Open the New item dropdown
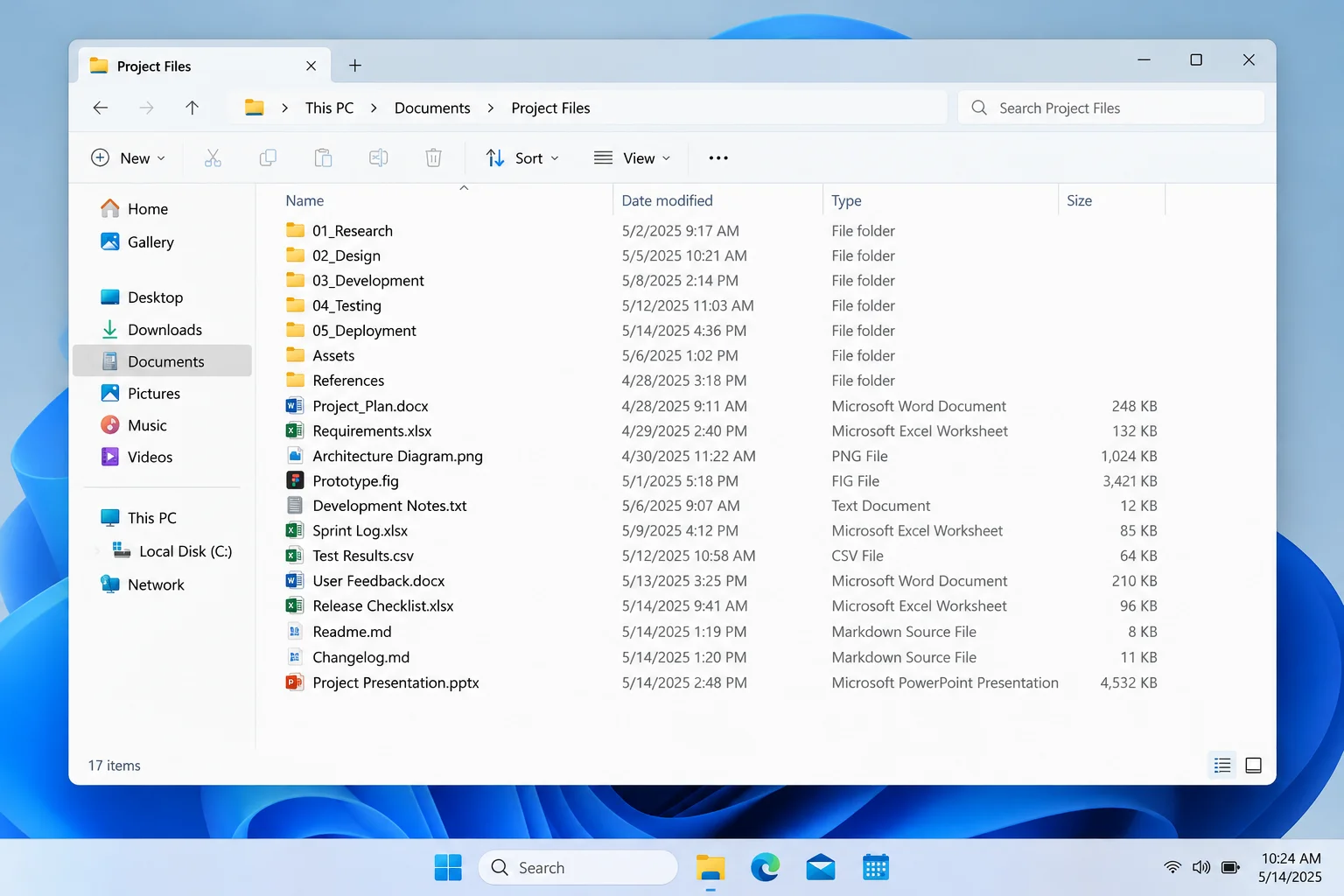The width and height of the screenshot is (1344, 896). (x=129, y=157)
